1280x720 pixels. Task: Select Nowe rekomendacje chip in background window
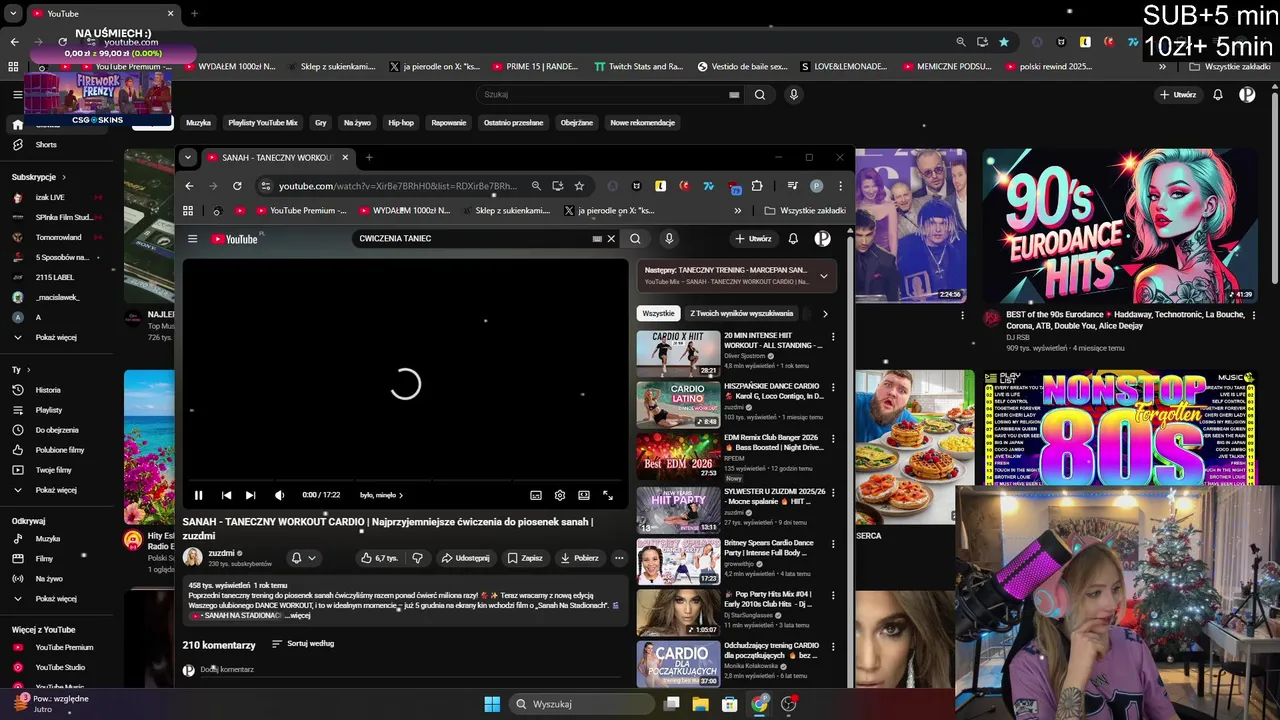[x=643, y=123]
